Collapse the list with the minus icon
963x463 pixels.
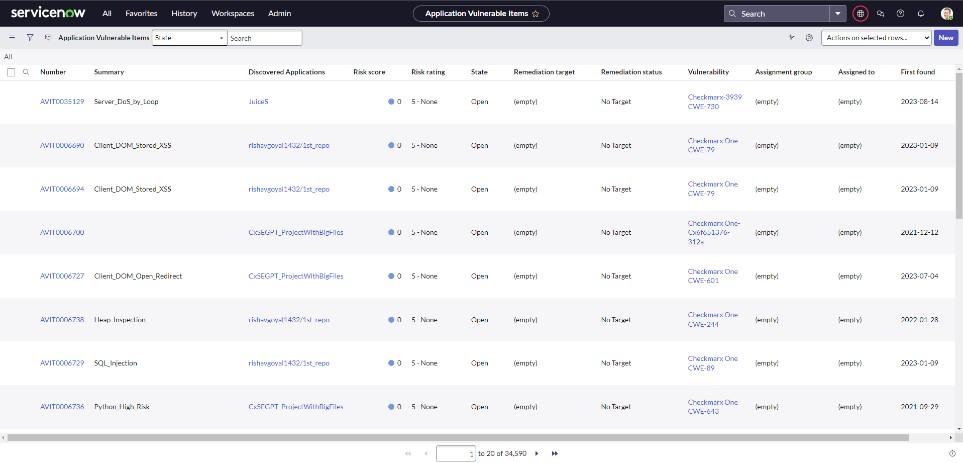point(12,37)
